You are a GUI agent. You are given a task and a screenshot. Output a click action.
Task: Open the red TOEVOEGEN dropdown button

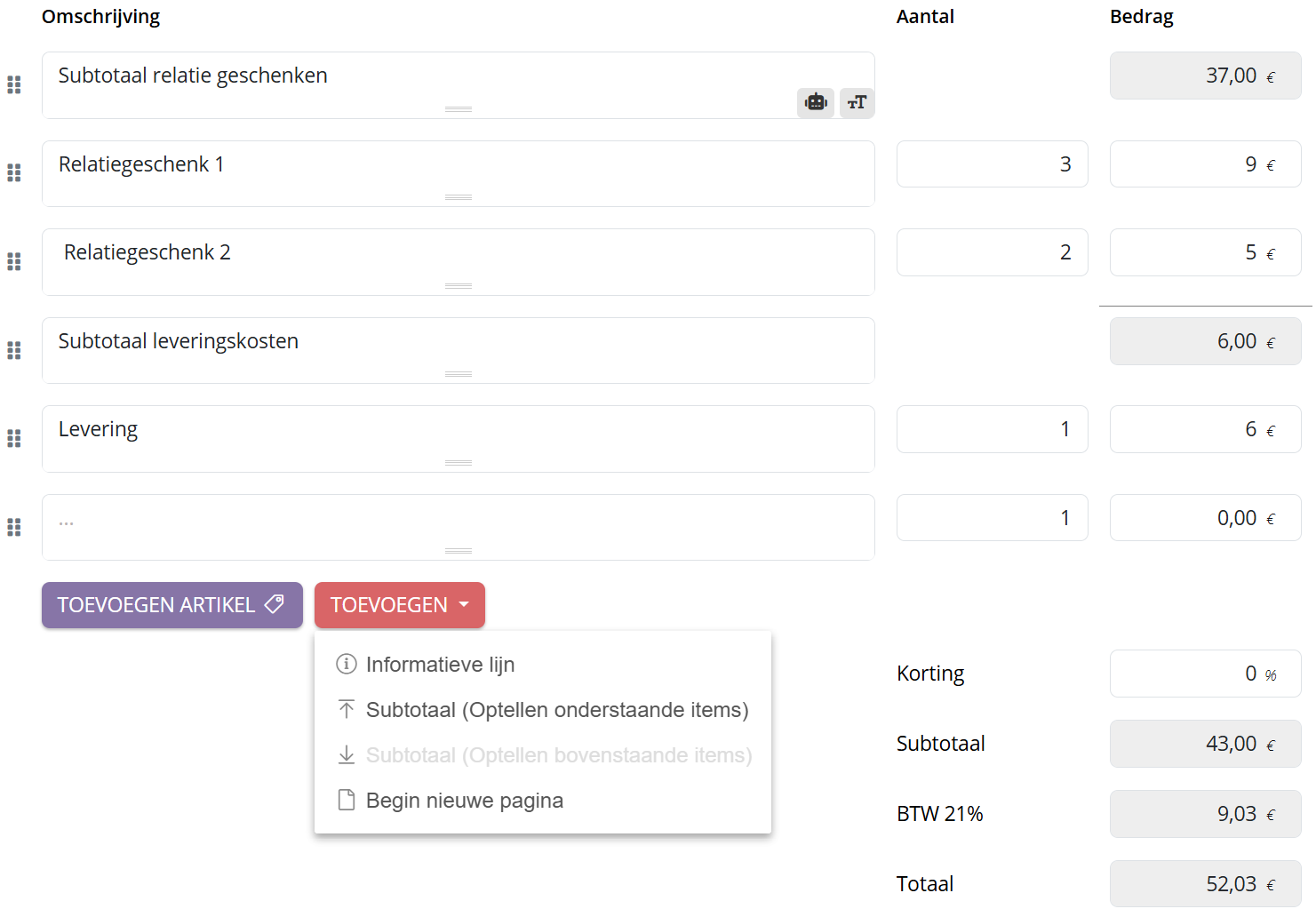click(399, 605)
